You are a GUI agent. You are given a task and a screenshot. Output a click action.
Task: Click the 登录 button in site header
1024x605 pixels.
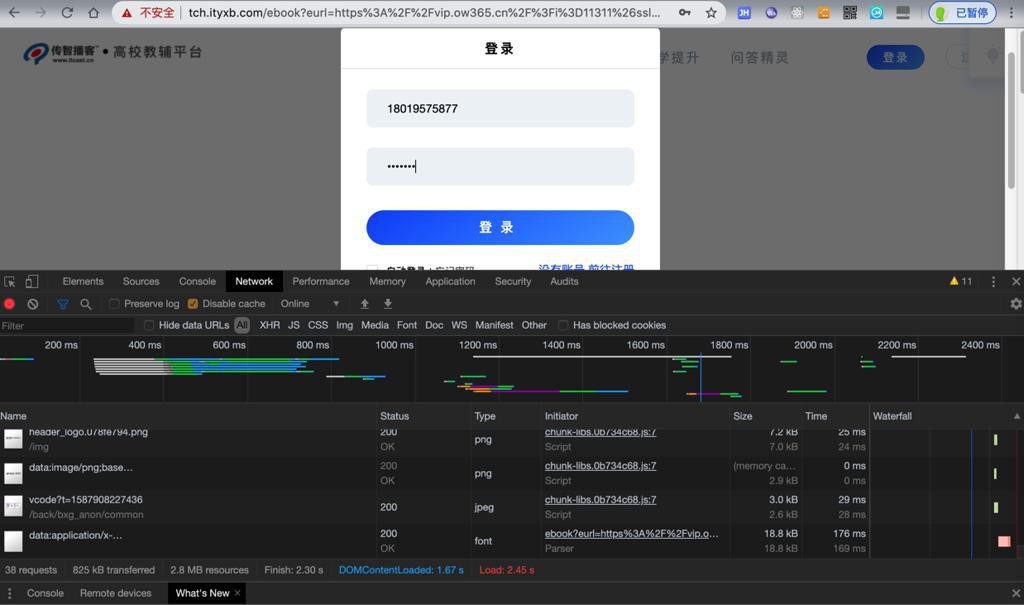click(895, 57)
